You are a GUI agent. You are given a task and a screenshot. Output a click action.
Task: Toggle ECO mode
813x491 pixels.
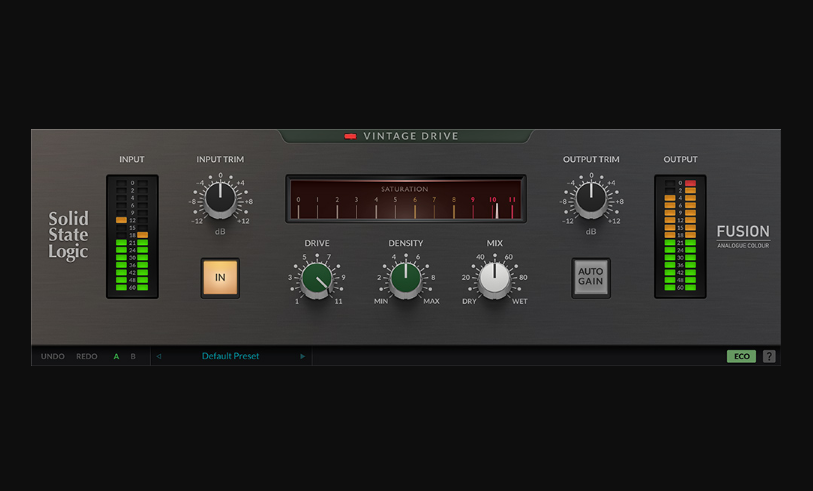point(741,356)
